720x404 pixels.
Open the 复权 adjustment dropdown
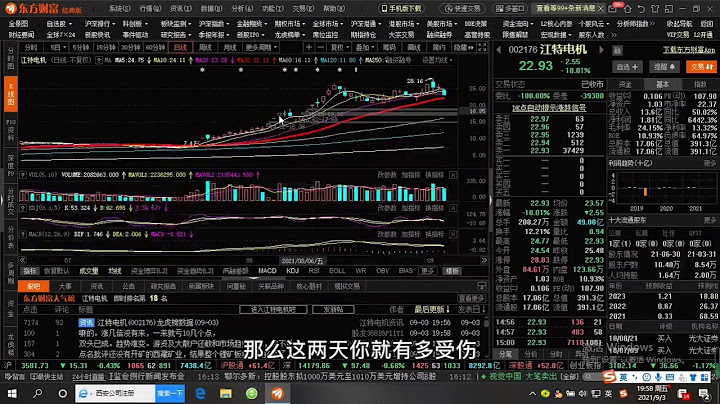(x=339, y=47)
